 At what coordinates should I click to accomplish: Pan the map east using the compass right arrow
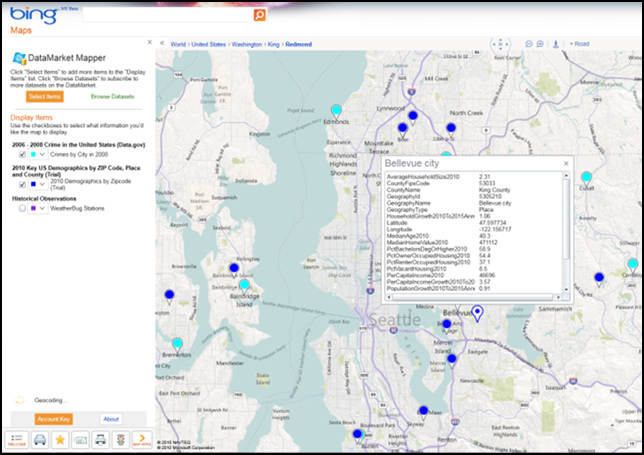[507, 44]
